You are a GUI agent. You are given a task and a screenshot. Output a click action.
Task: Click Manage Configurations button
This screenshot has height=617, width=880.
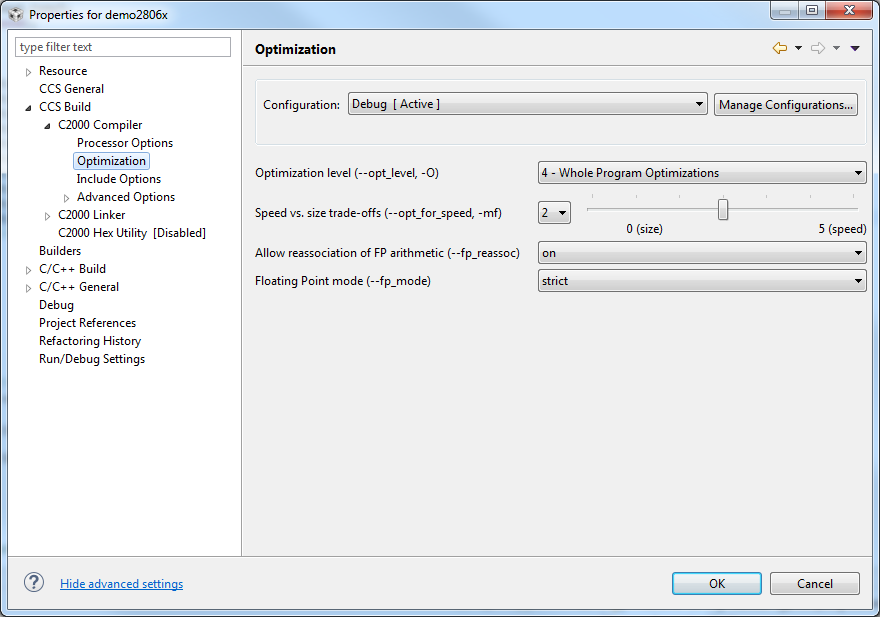coord(785,104)
